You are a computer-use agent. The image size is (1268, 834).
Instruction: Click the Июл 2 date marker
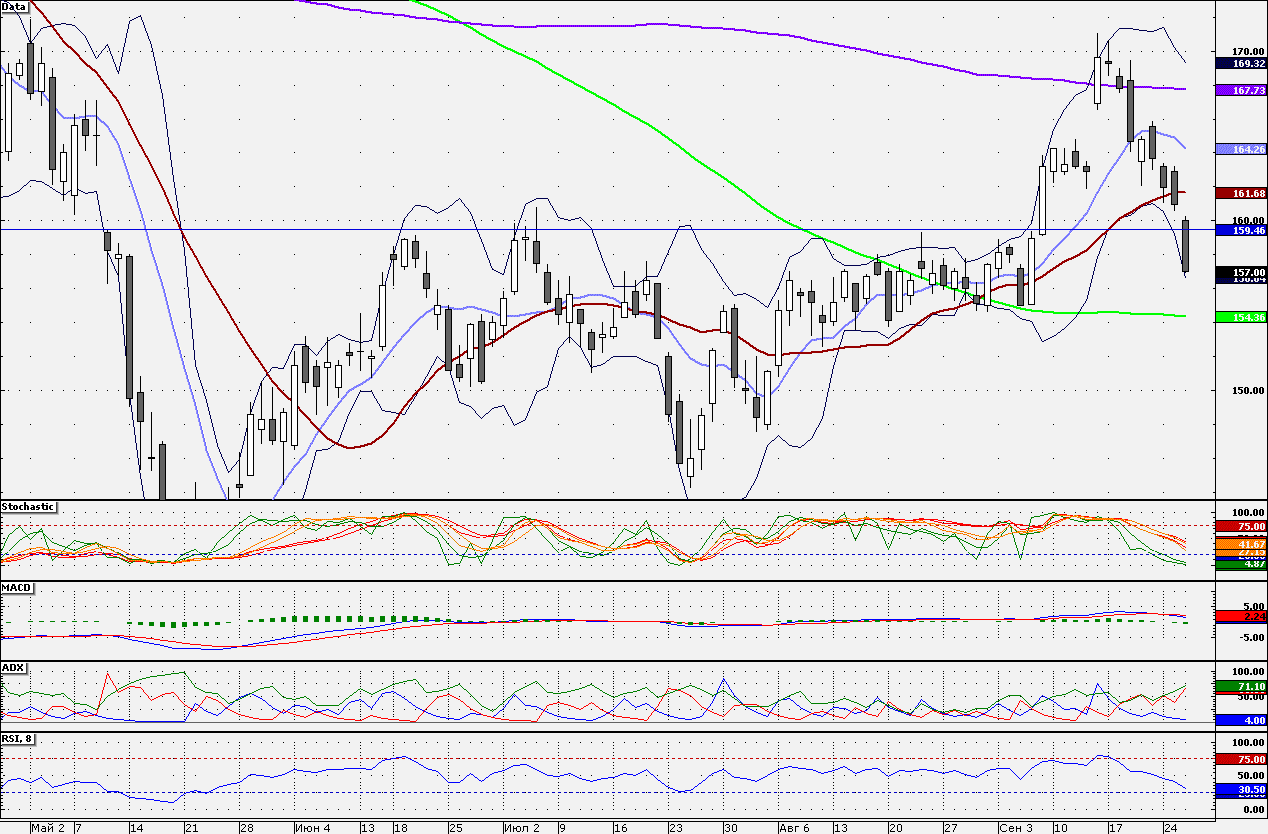pos(522,828)
